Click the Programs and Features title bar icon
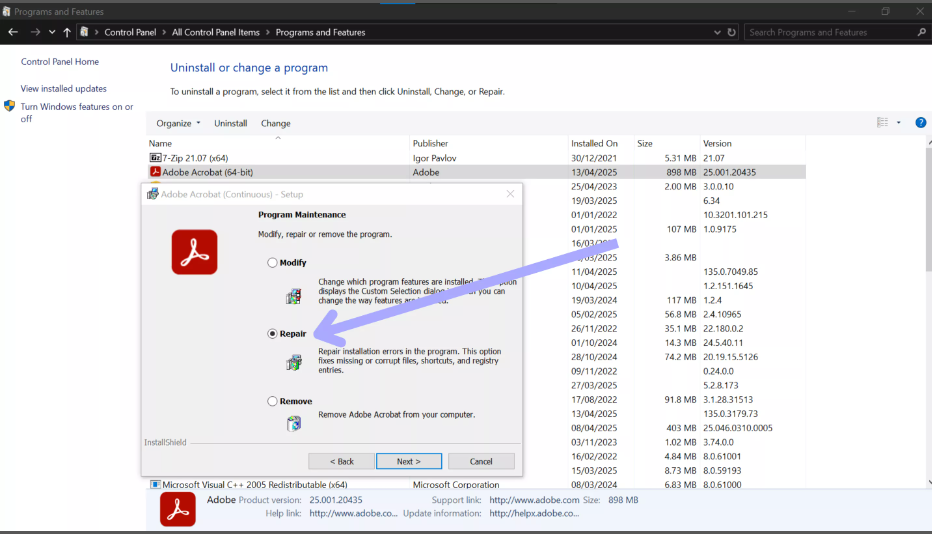Image resolution: width=932 pixels, height=534 pixels. (x=7, y=11)
